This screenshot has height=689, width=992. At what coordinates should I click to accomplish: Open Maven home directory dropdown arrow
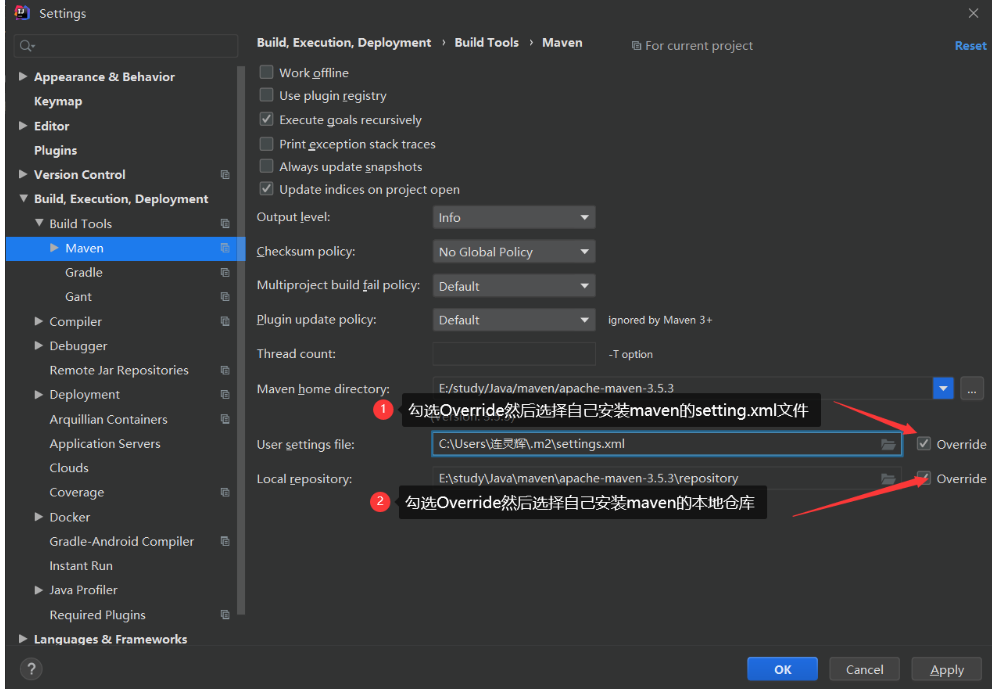click(x=943, y=388)
